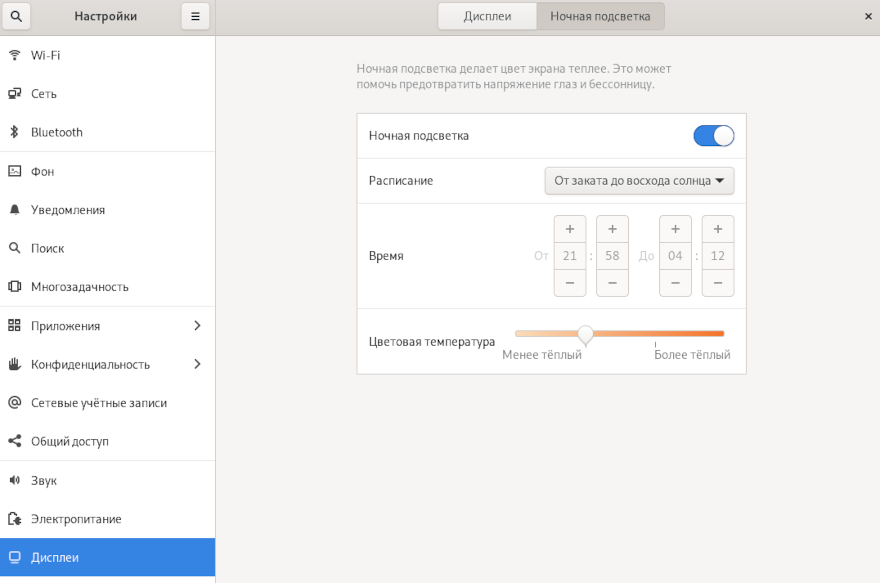Expand the Конфиденциальность submenu chevron
The width and height of the screenshot is (880, 583).
pos(197,364)
